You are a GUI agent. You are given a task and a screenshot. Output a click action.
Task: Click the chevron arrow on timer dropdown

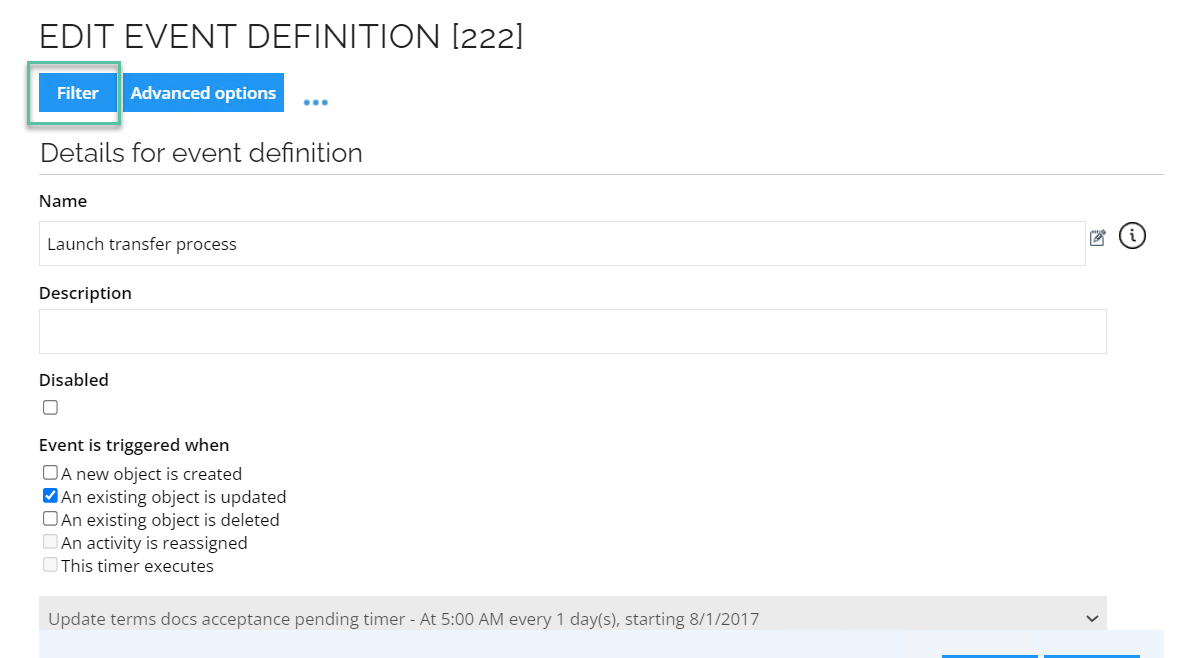coord(1092,619)
